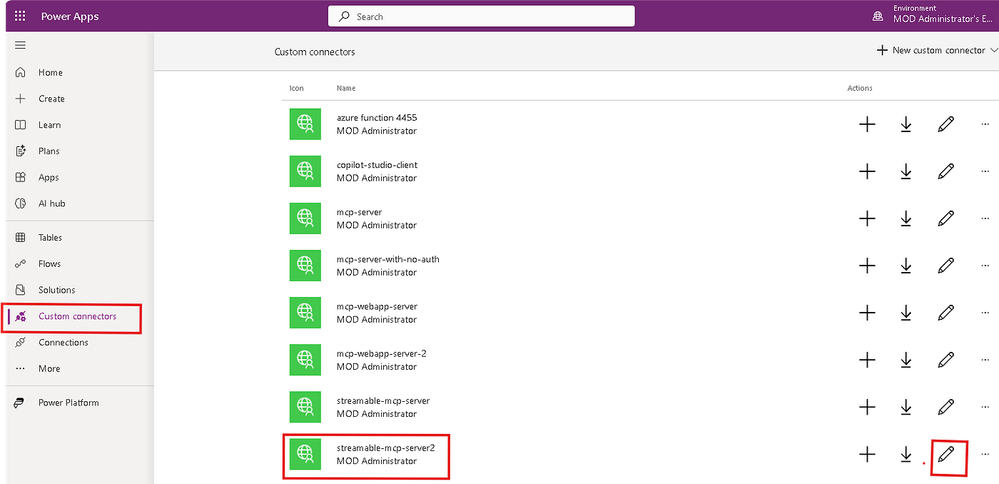This screenshot has width=999, height=484.
Task: Create connection for mcp-webapp-server-2
Action: (866, 360)
